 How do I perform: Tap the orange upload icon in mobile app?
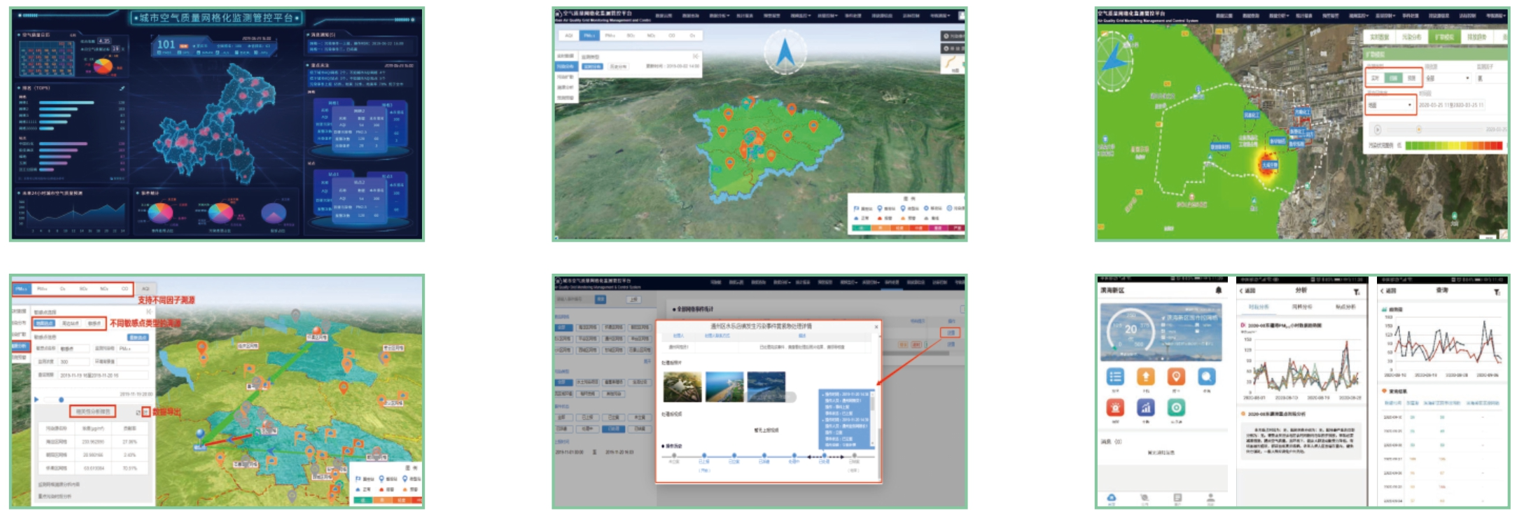coord(1146,377)
